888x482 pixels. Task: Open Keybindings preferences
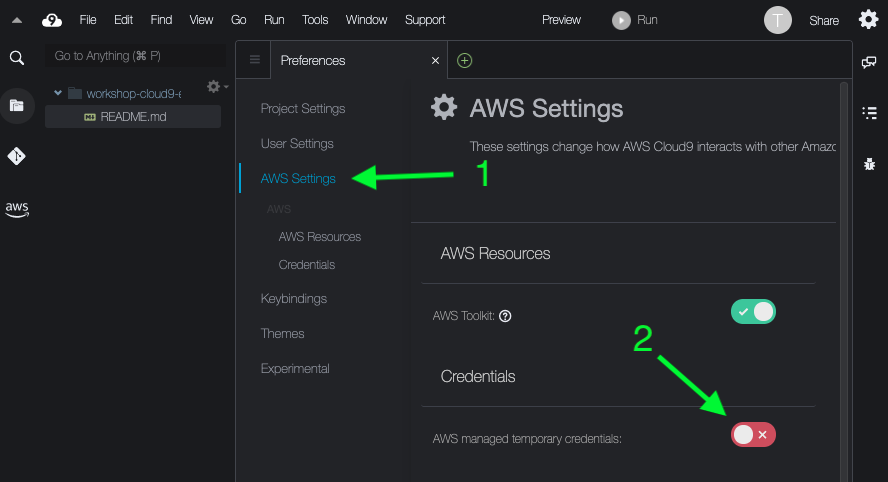pyautogui.click(x=294, y=299)
